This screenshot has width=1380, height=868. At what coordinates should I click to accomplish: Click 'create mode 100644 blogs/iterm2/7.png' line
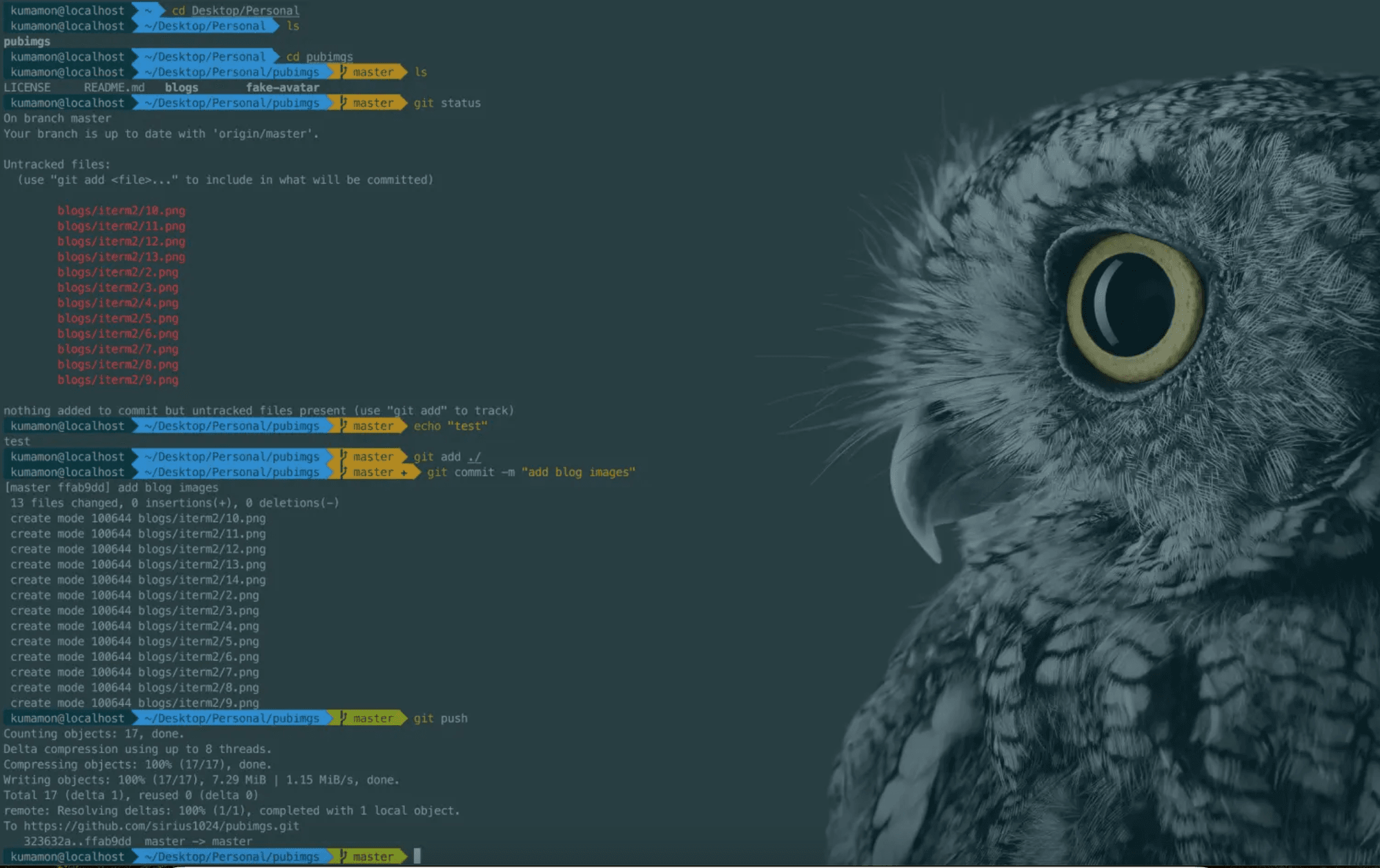(135, 672)
